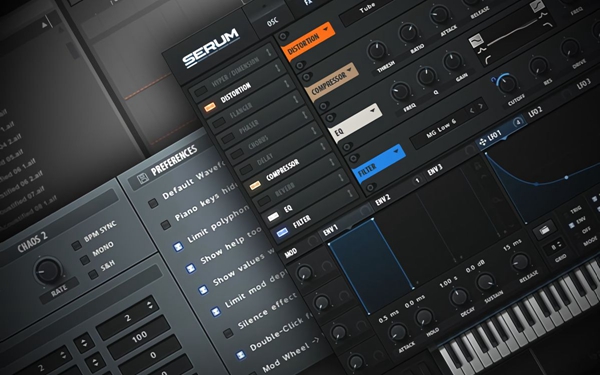600x375 pixels.
Task: Open the blue Filter module dropdown
Action: 396,152
